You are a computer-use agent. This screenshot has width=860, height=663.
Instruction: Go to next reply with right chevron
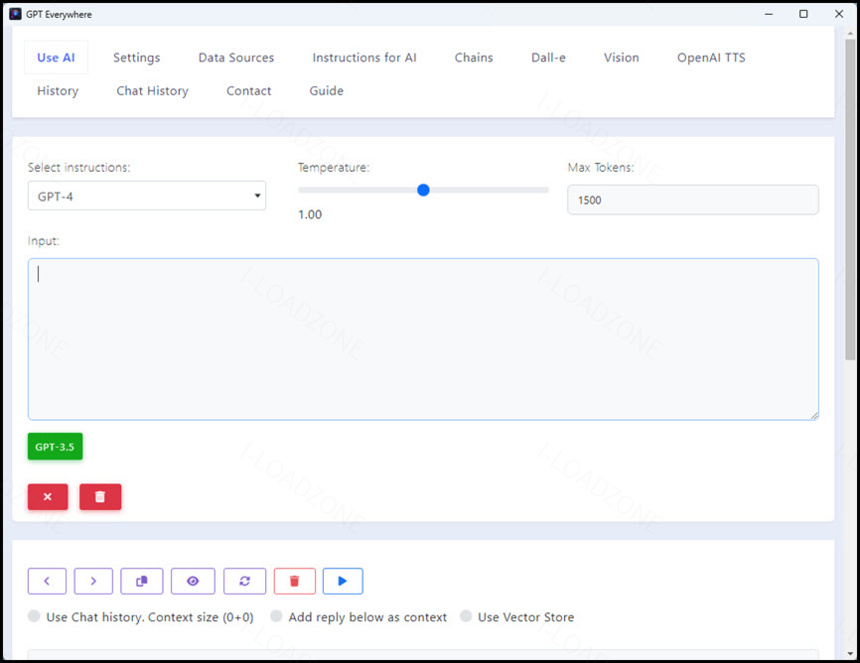[x=93, y=581]
